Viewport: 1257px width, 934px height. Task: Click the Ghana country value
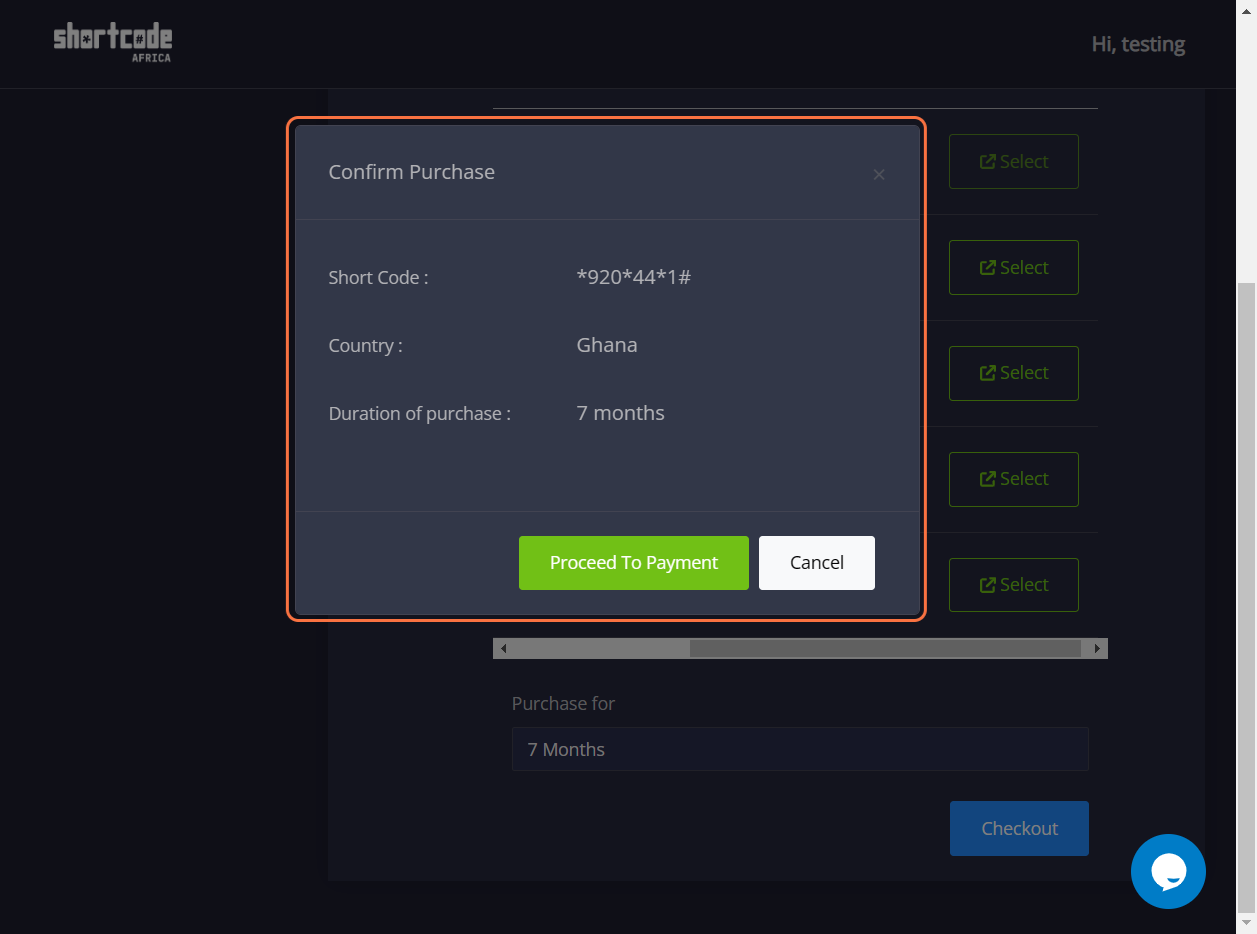[607, 345]
